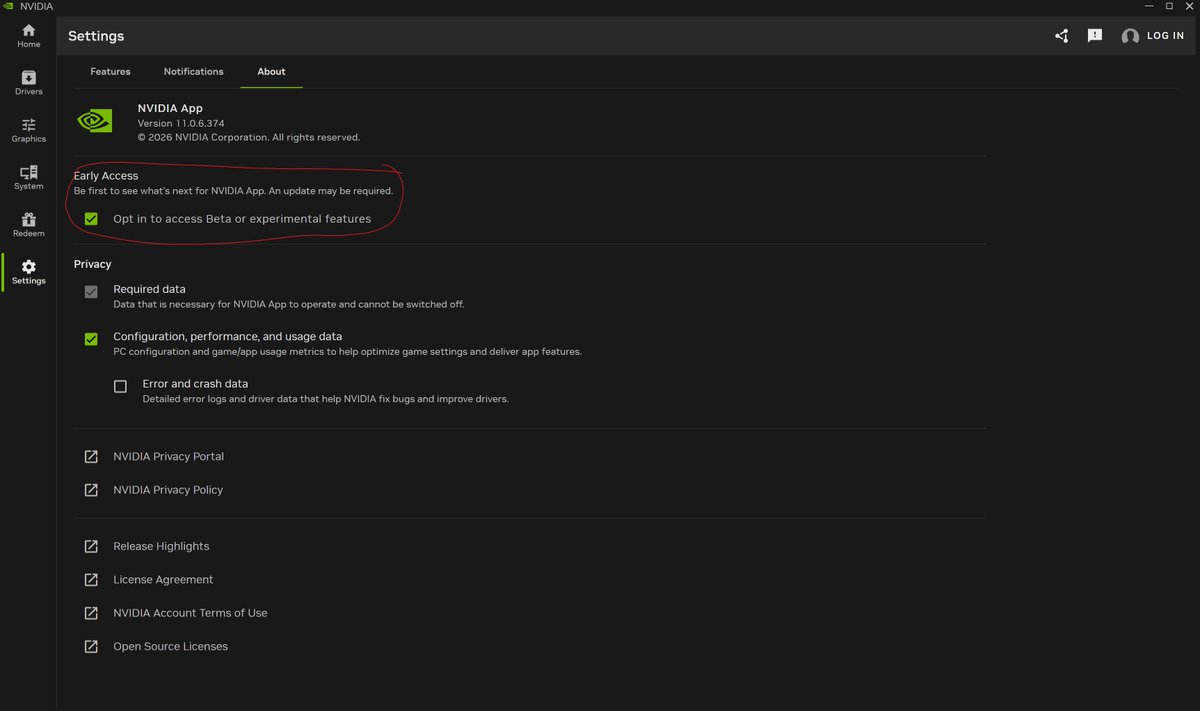Click the NVIDIA App logo

click(x=95, y=121)
